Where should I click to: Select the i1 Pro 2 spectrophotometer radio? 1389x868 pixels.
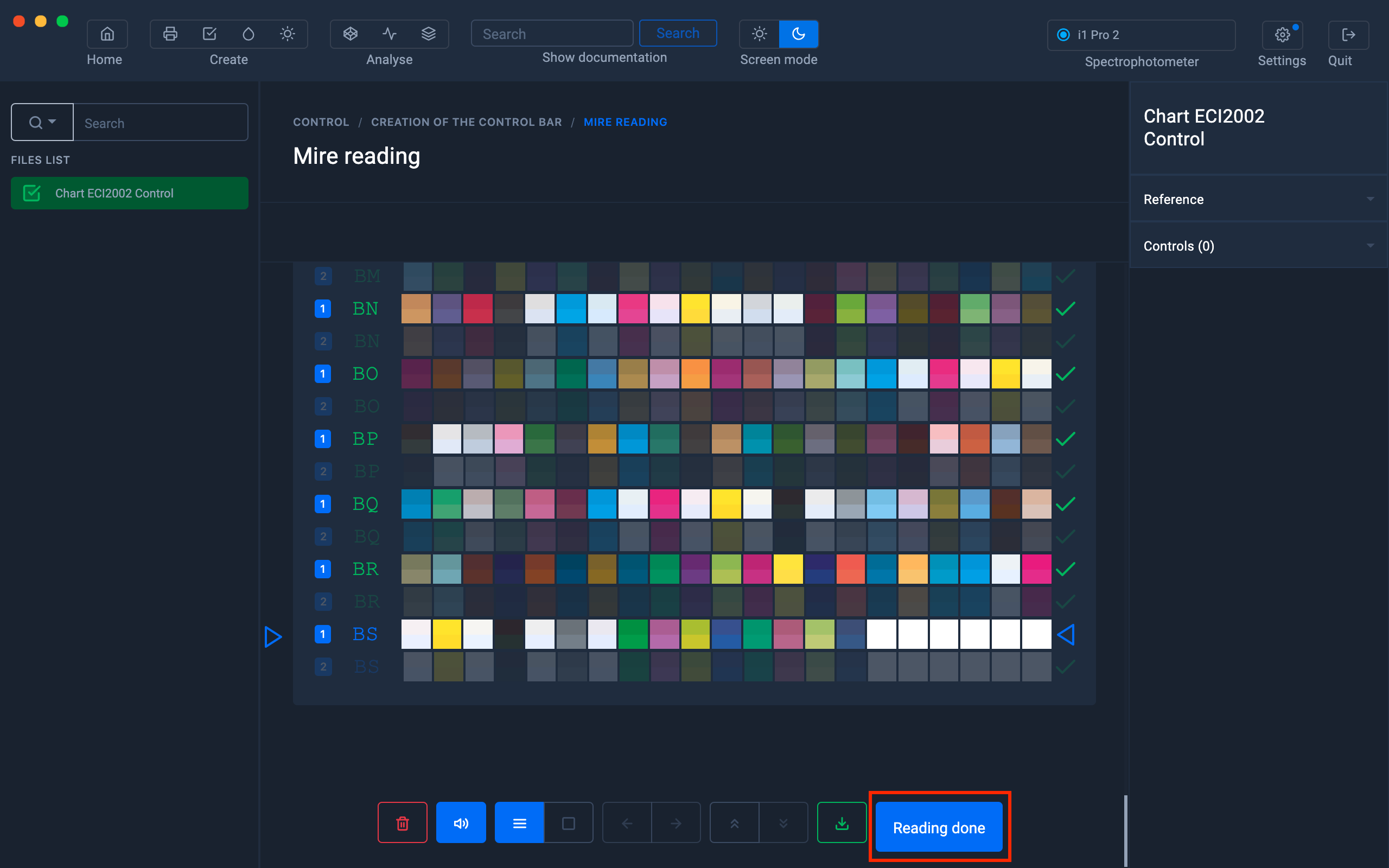[1063, 35]
